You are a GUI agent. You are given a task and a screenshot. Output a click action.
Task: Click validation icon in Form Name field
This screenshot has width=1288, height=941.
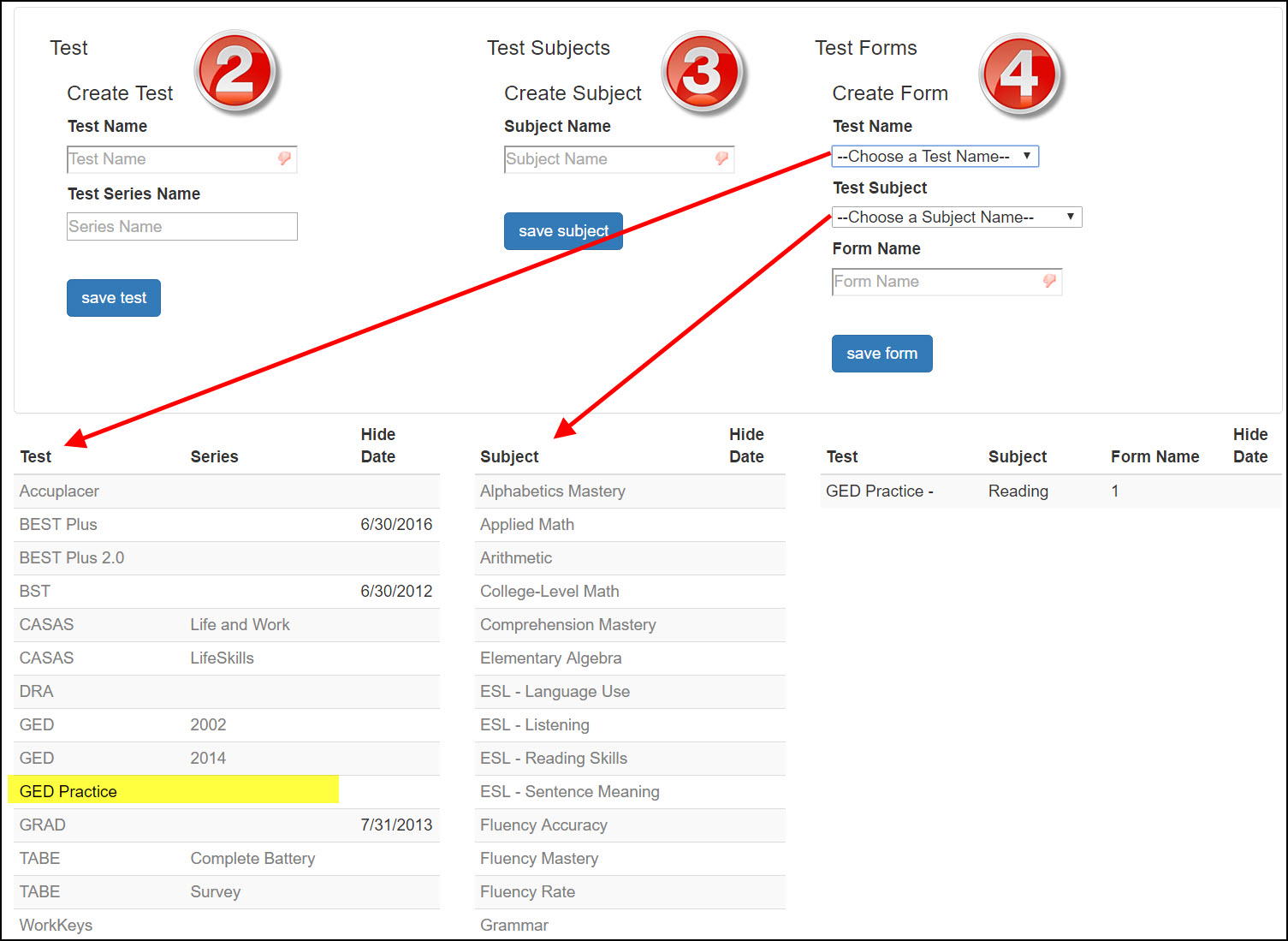pos(1049,281)
